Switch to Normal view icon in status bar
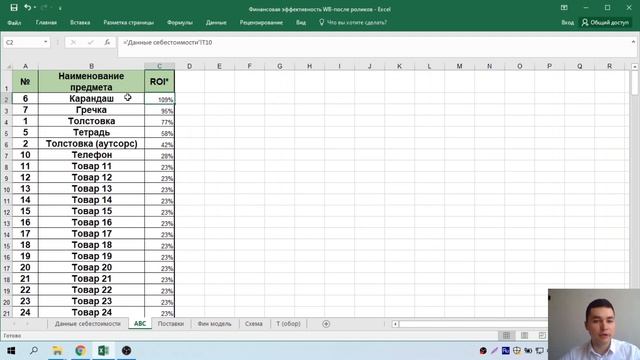The image size is (640, 360). 506,336
